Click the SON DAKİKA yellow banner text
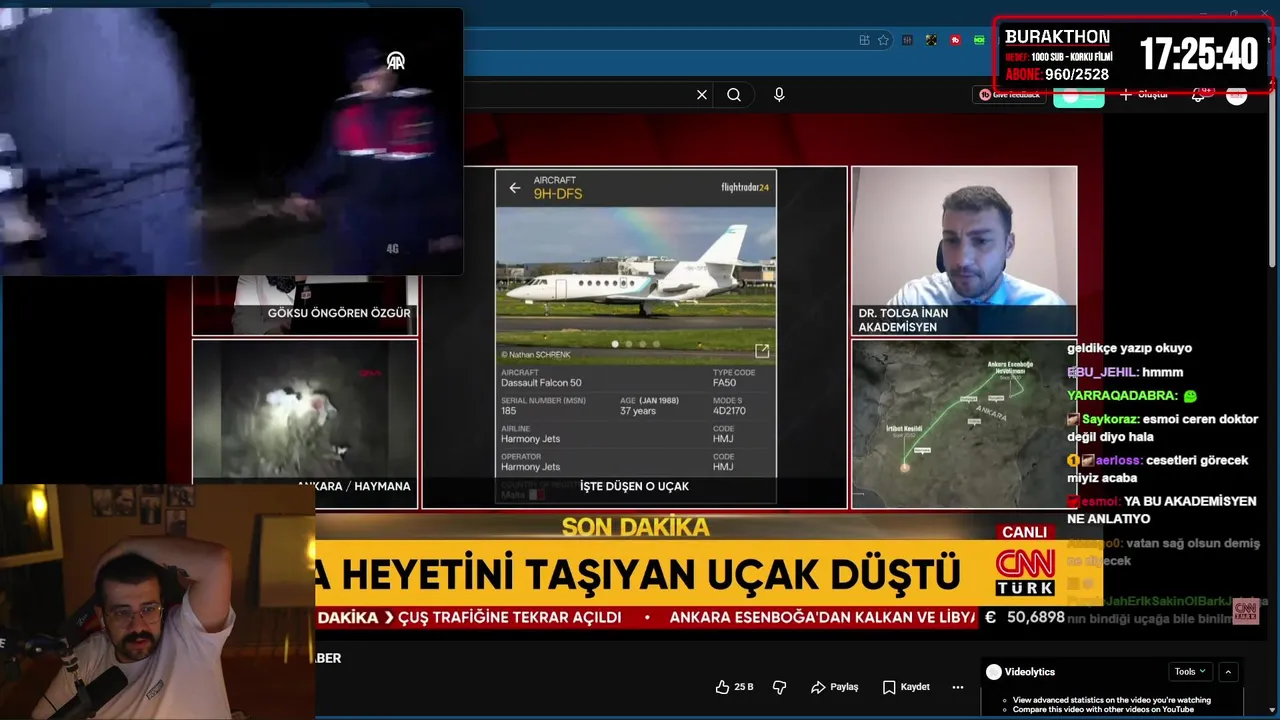This screenshot has height=720, width=1280. 635,527
